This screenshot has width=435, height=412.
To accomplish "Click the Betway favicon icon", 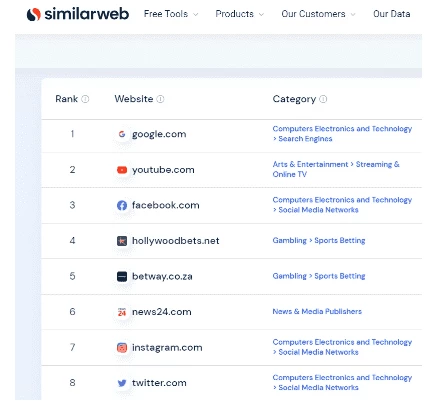I will click(x=122, y=276).
